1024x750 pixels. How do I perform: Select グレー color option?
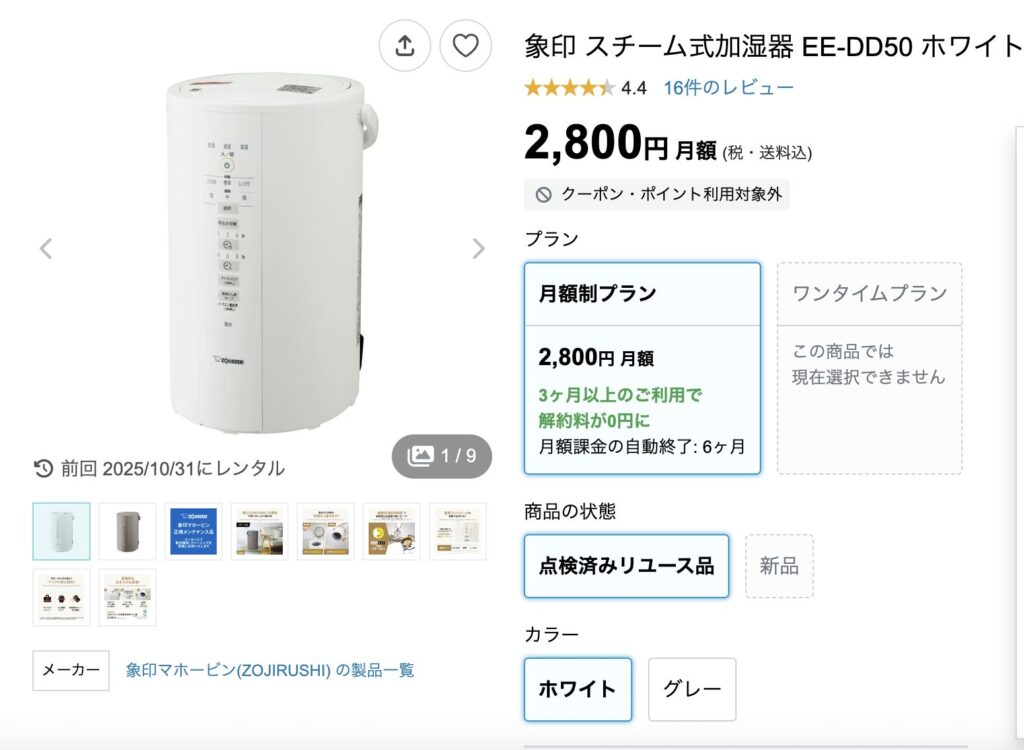tap(692, 689)
